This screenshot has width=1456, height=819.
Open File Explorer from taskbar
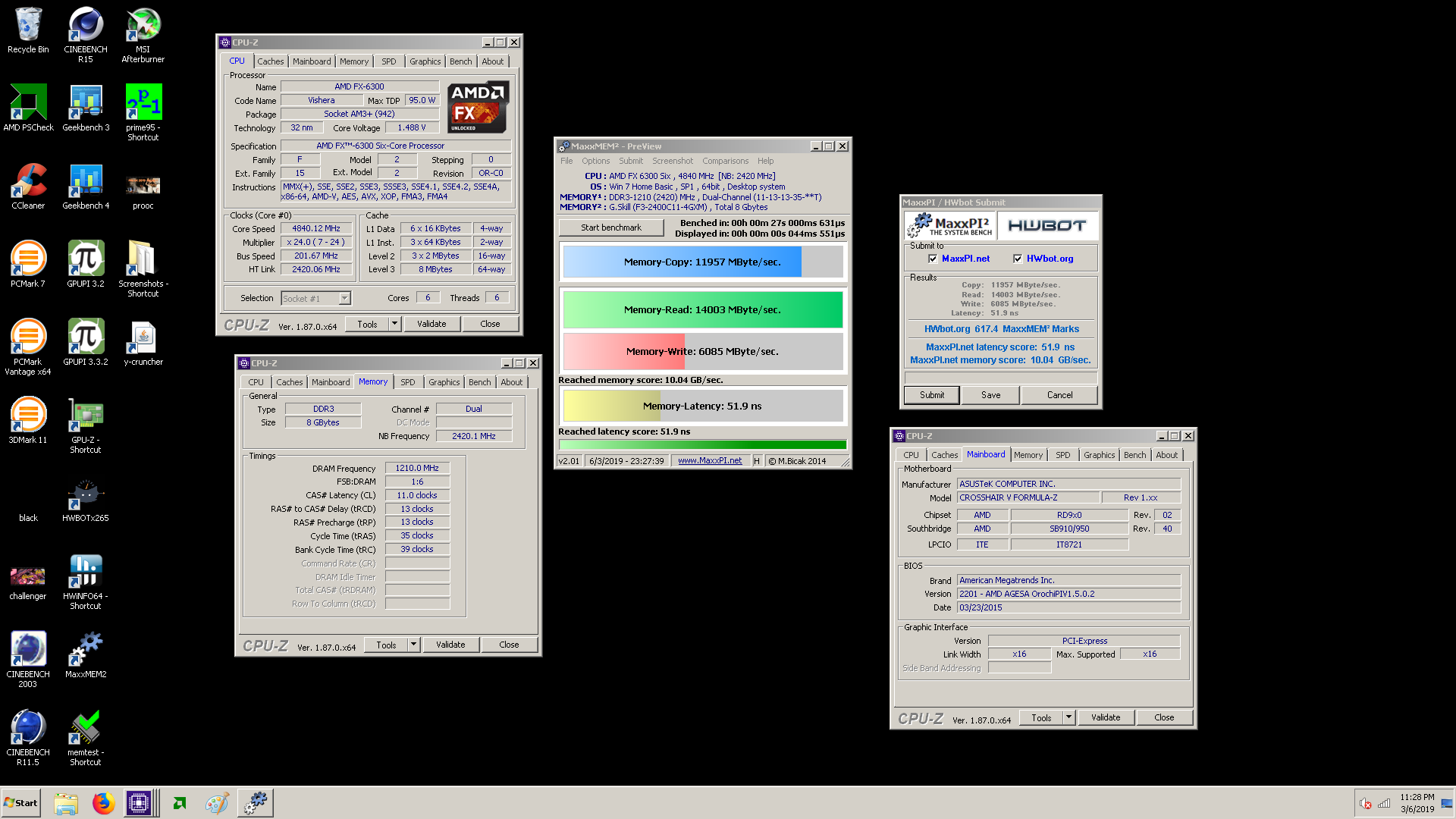66,802
